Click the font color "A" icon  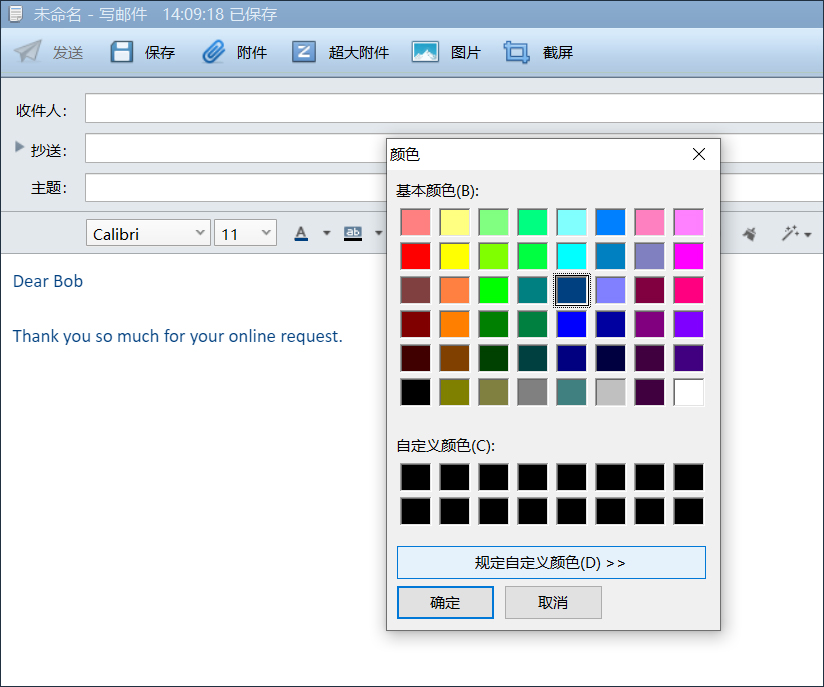(301, 234)
